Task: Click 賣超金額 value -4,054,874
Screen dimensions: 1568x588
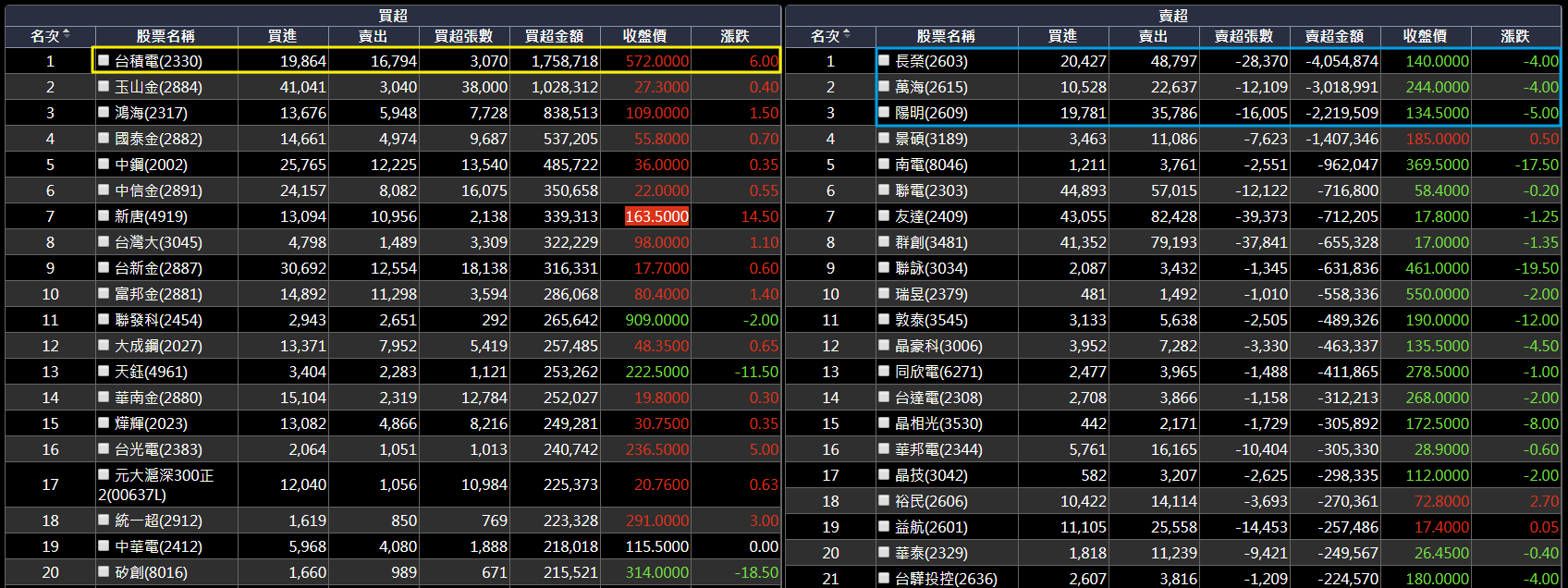Action: click(x=1341, y=61)
